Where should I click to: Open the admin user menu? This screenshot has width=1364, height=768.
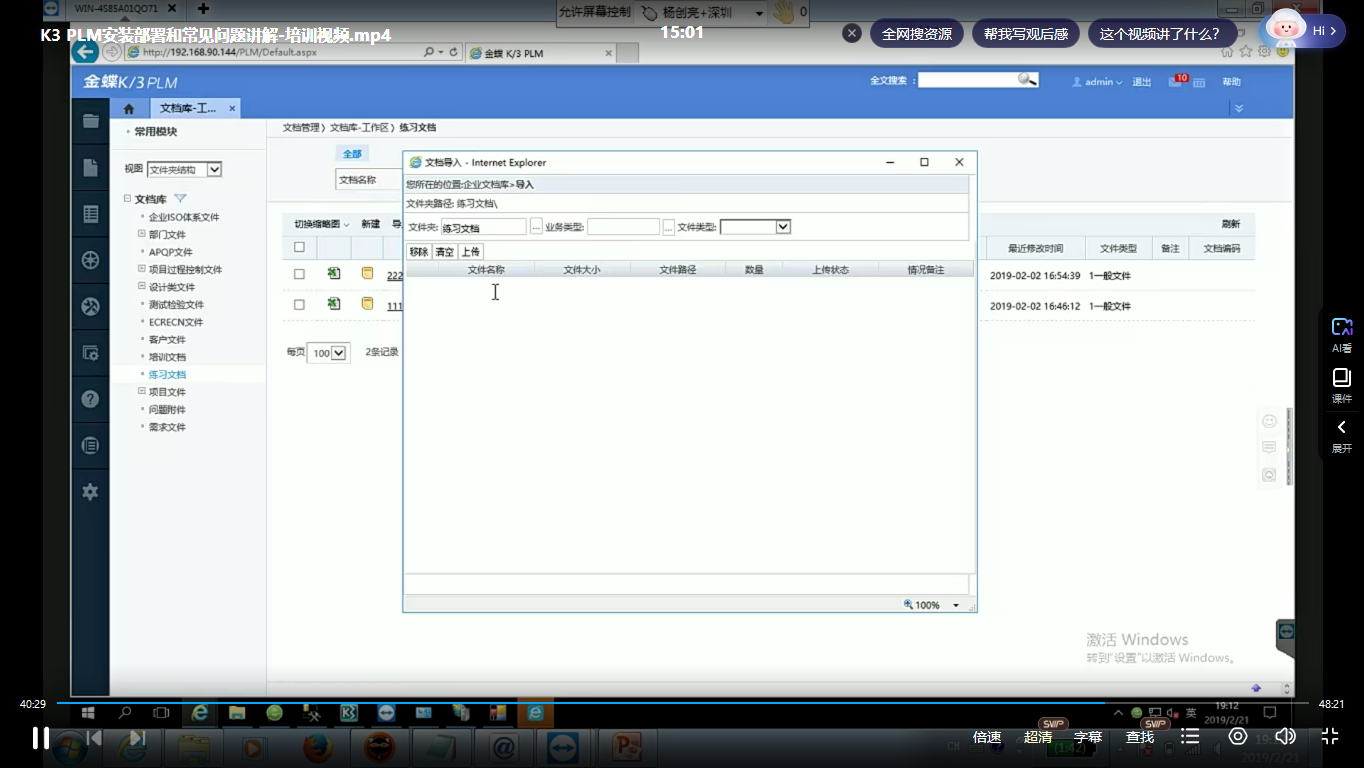click(x=1097, y=82)
